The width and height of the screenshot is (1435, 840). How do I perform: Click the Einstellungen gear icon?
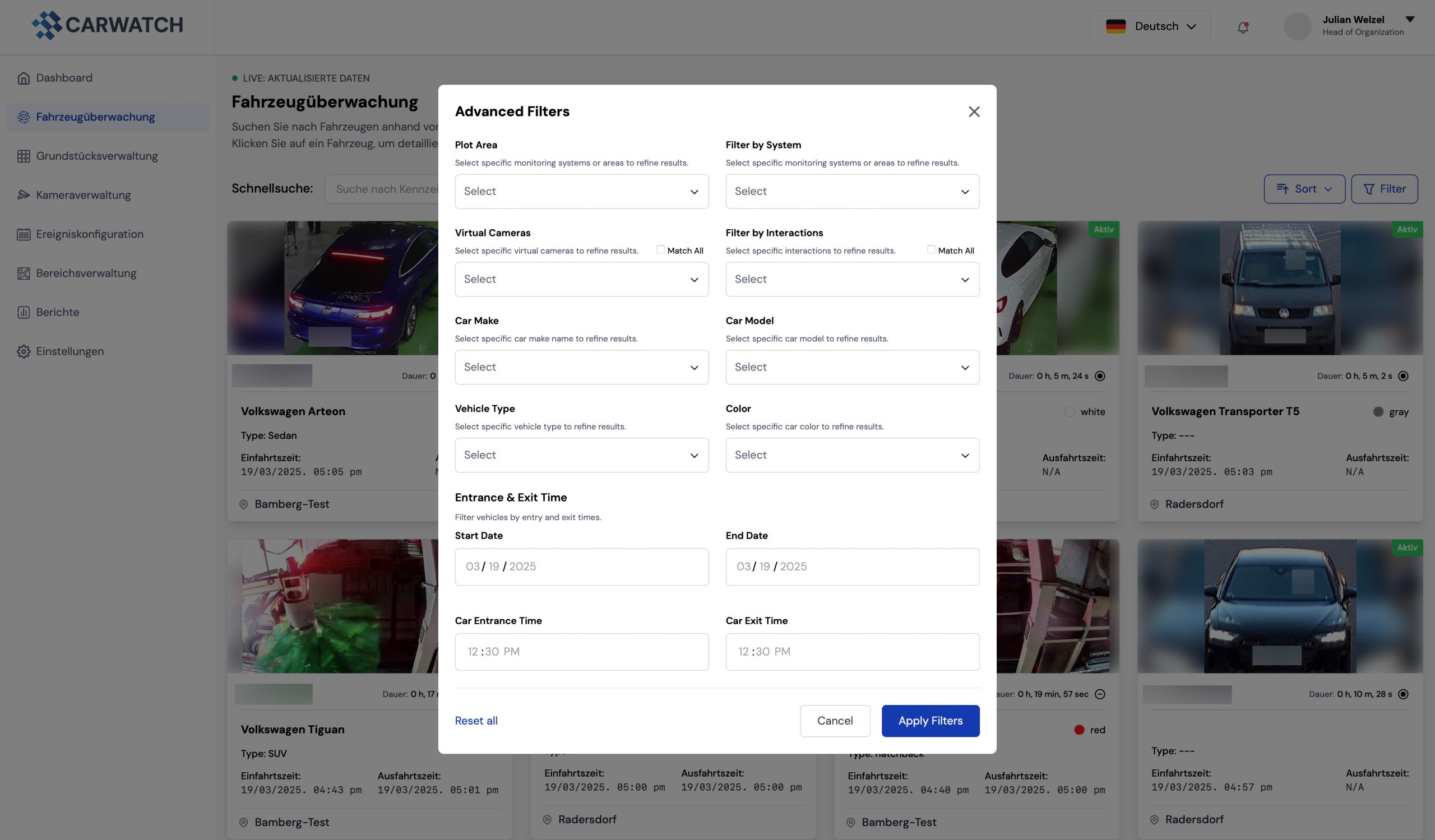coord(24,352)
